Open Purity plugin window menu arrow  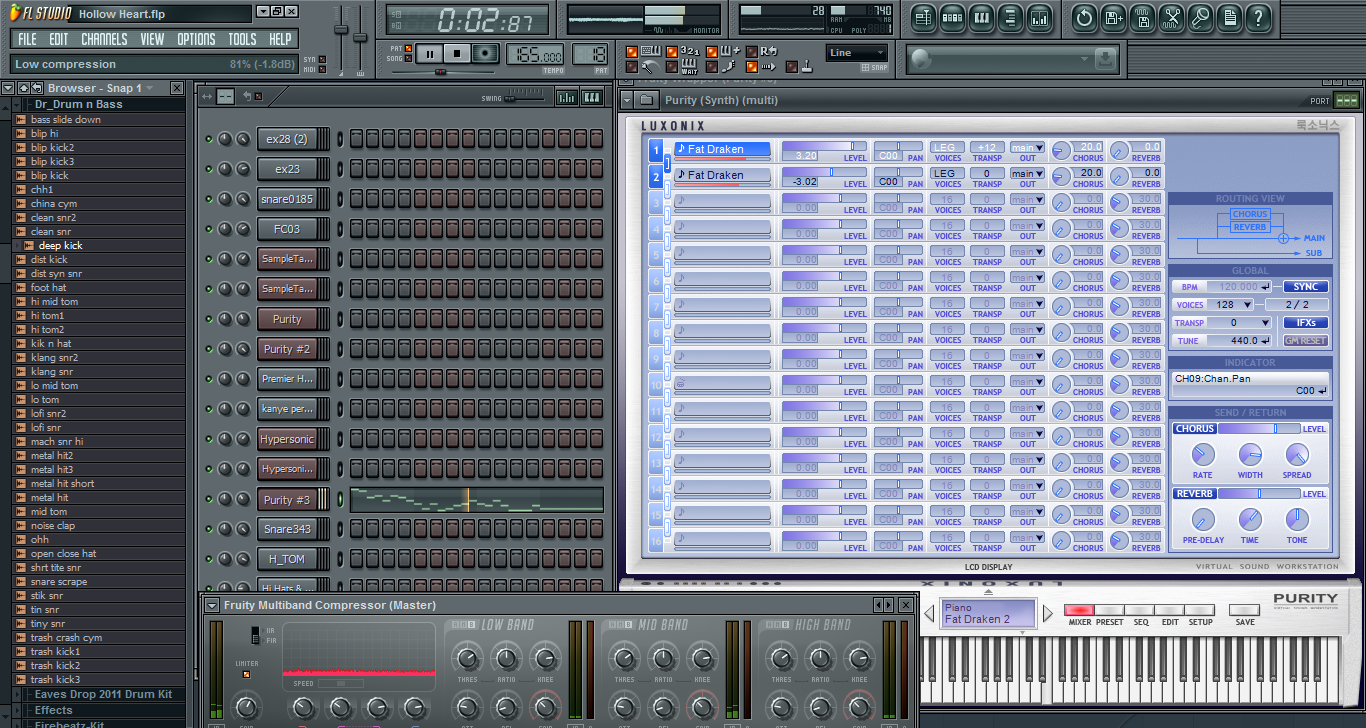(627, 100)
